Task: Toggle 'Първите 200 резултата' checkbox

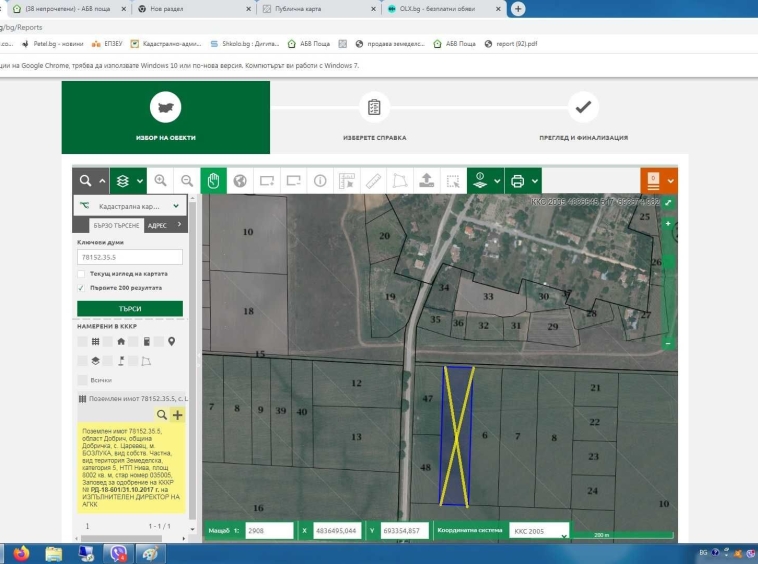Action: (x=81, y=287)
